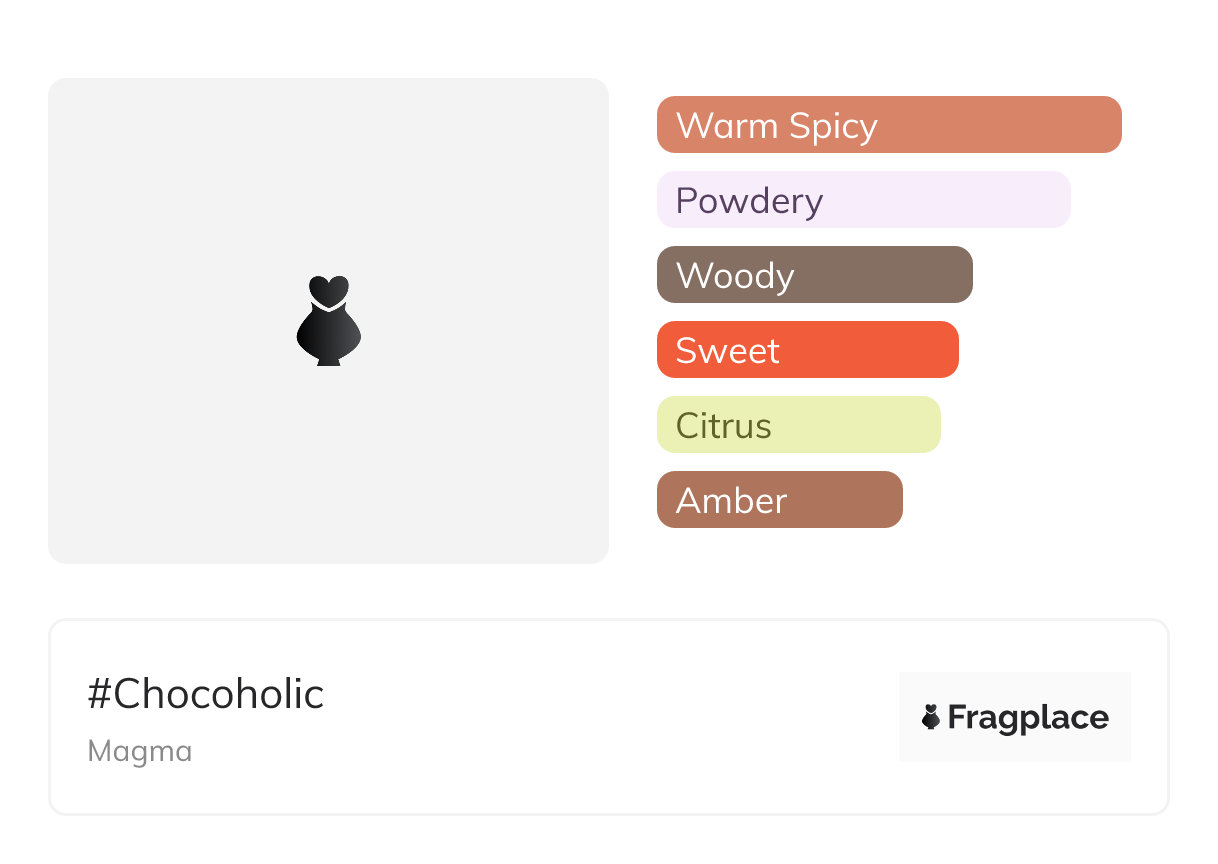Click the Amber accord bar
The width and height of the screenshot is (1218, 864).
[779, 500]
